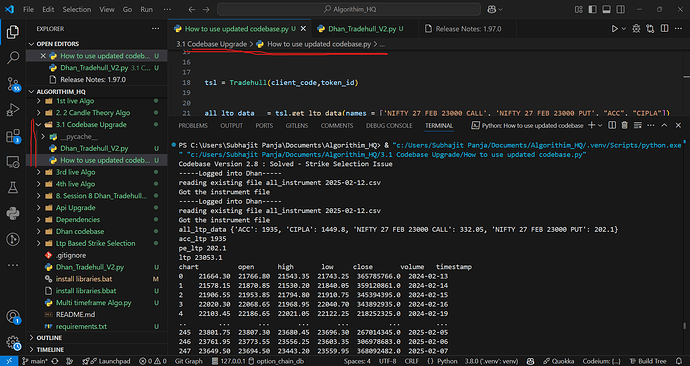
Task: Open the Testing flask icon
Action: (x=13, y=188)
